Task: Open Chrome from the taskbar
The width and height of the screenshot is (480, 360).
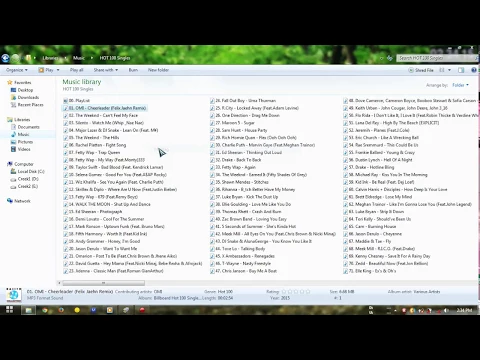Action: tap(45, 310)
